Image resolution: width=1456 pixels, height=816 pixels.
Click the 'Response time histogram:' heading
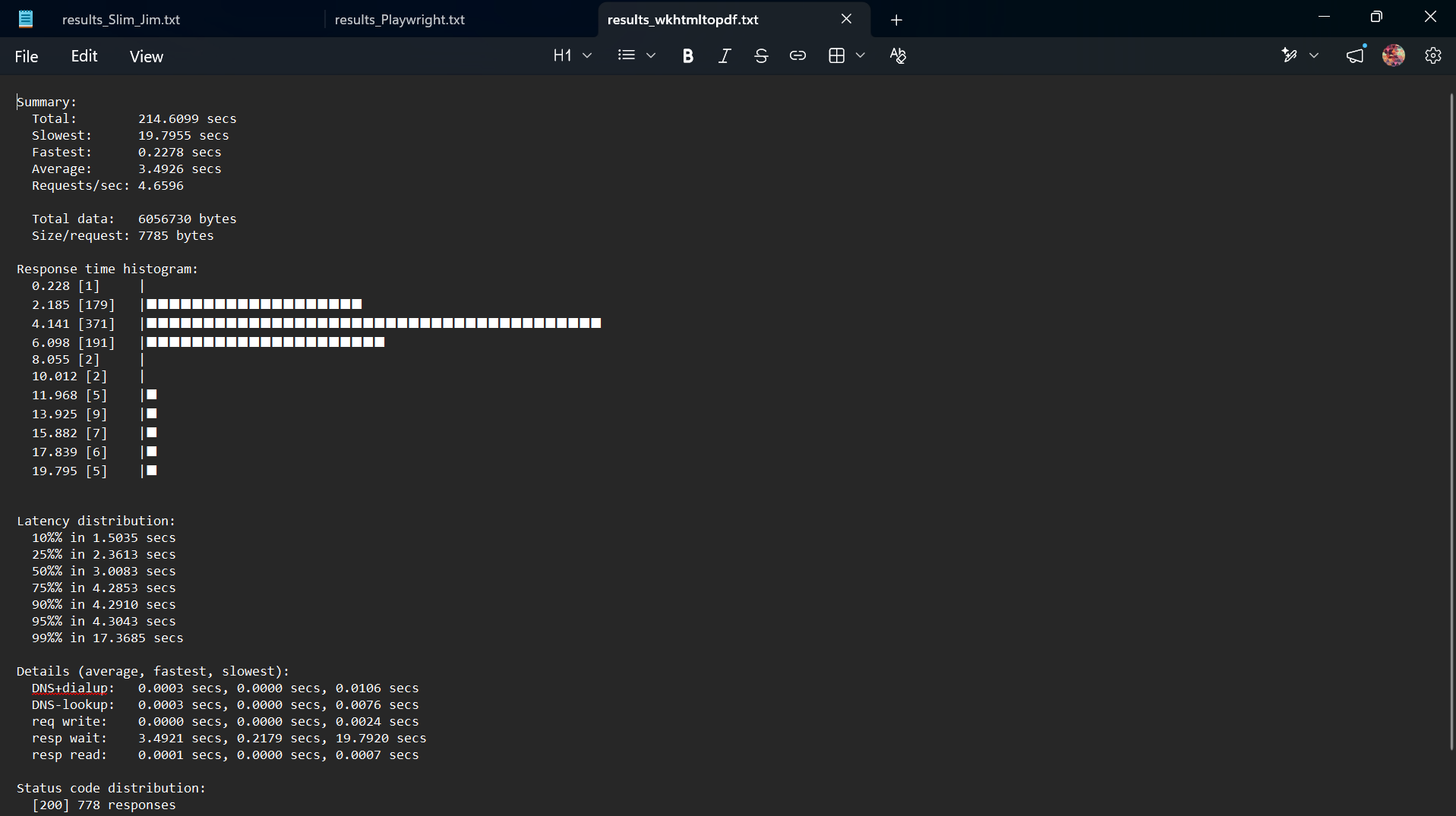107,269
